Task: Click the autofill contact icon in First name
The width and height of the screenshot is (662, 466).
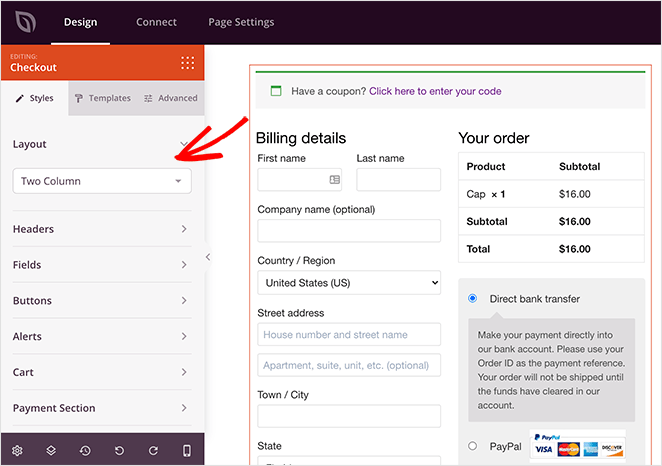Action: pyautogui.click(x=334, y=180)
